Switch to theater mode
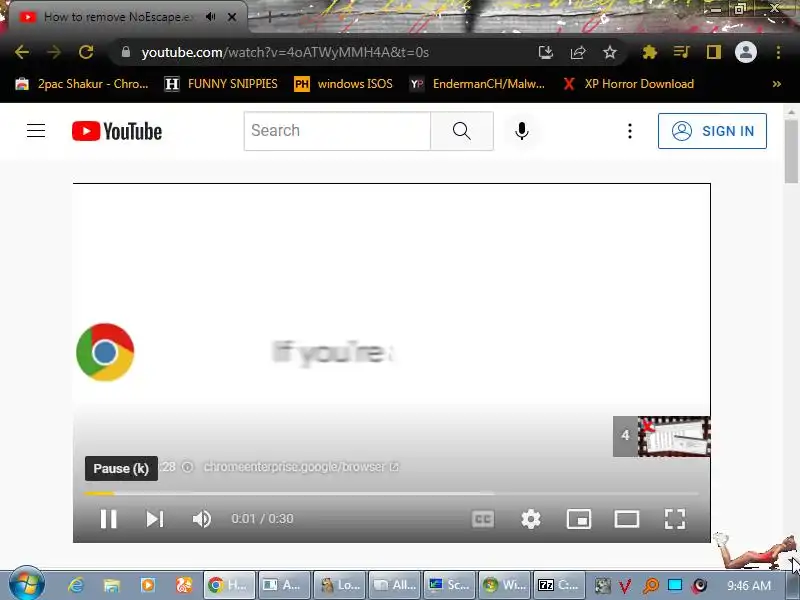This screenshot has width=800, height=600. [x=627, y=519]
